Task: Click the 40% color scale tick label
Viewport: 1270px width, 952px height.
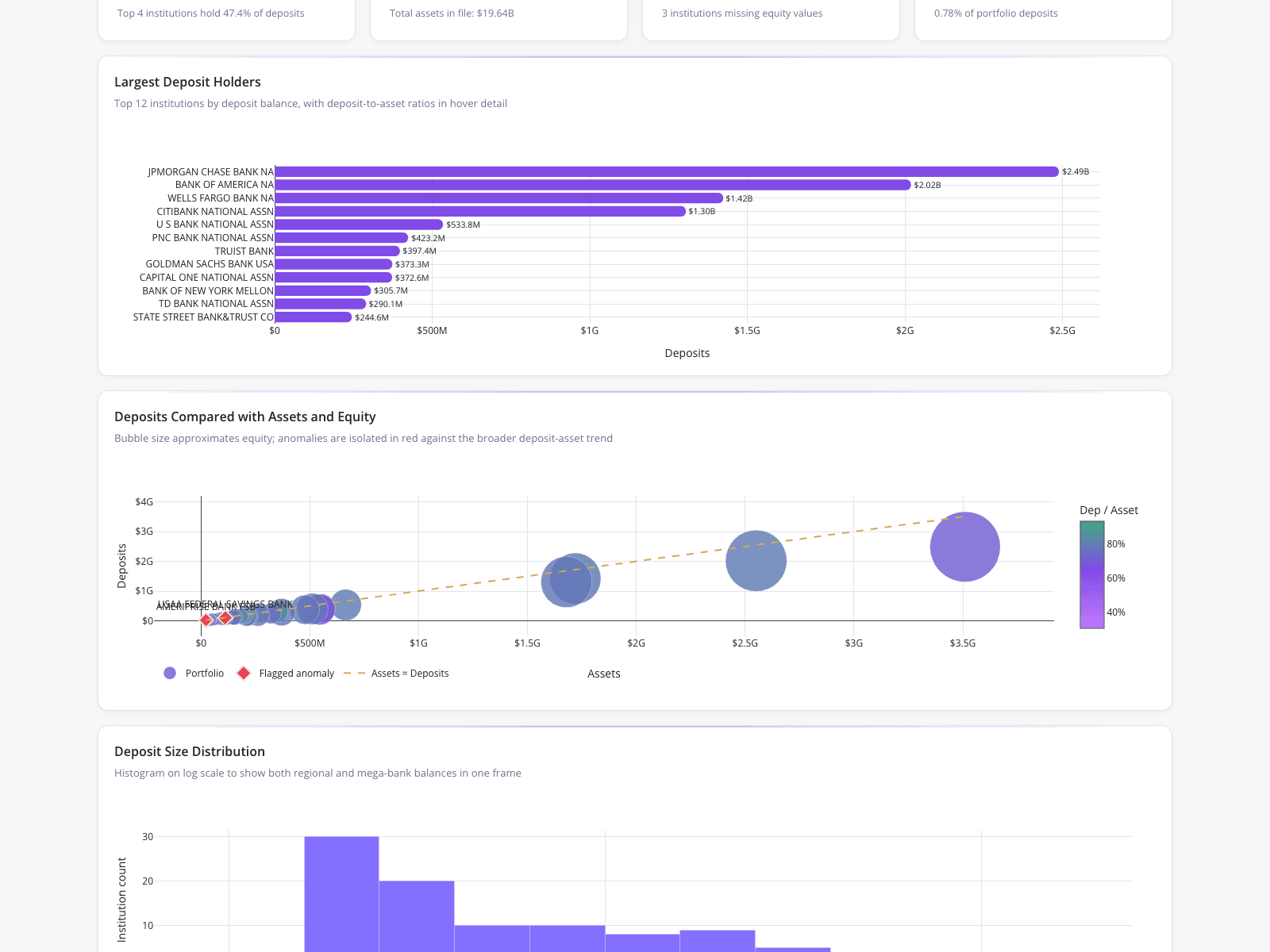Action: point(1116,612)
